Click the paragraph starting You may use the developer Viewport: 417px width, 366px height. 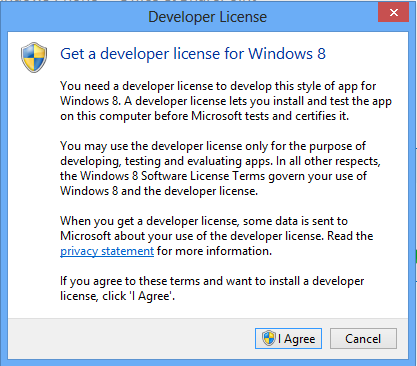(220, 168)
